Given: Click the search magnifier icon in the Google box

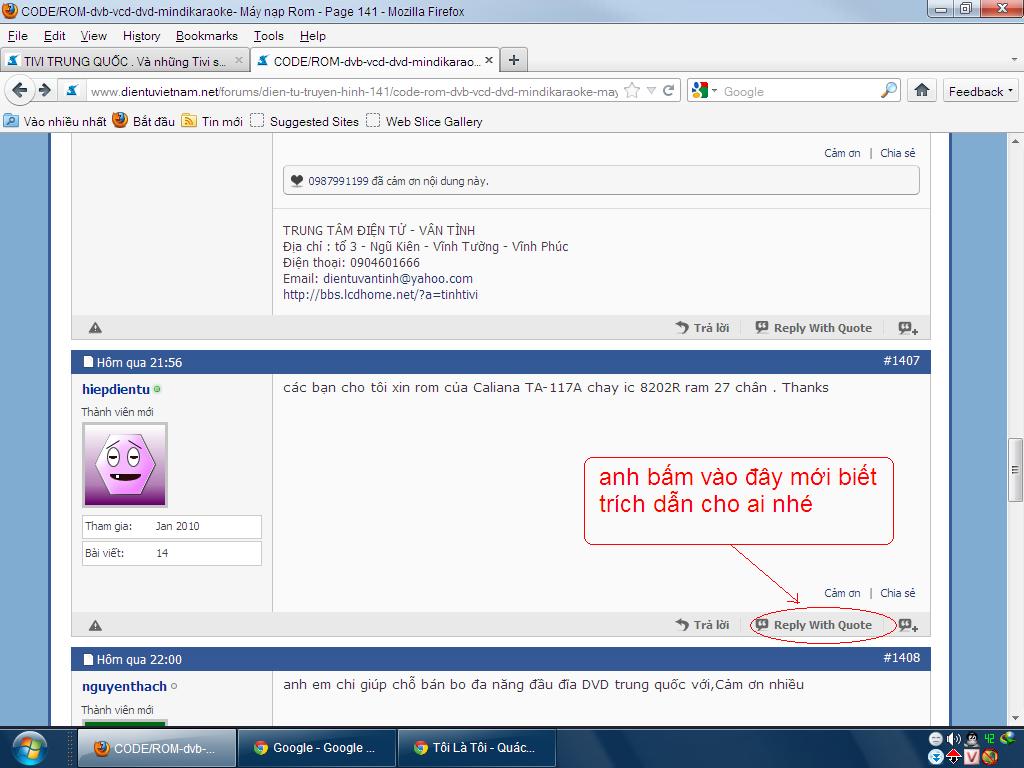Looking at the screenshot, I should (x=889, y=91).
